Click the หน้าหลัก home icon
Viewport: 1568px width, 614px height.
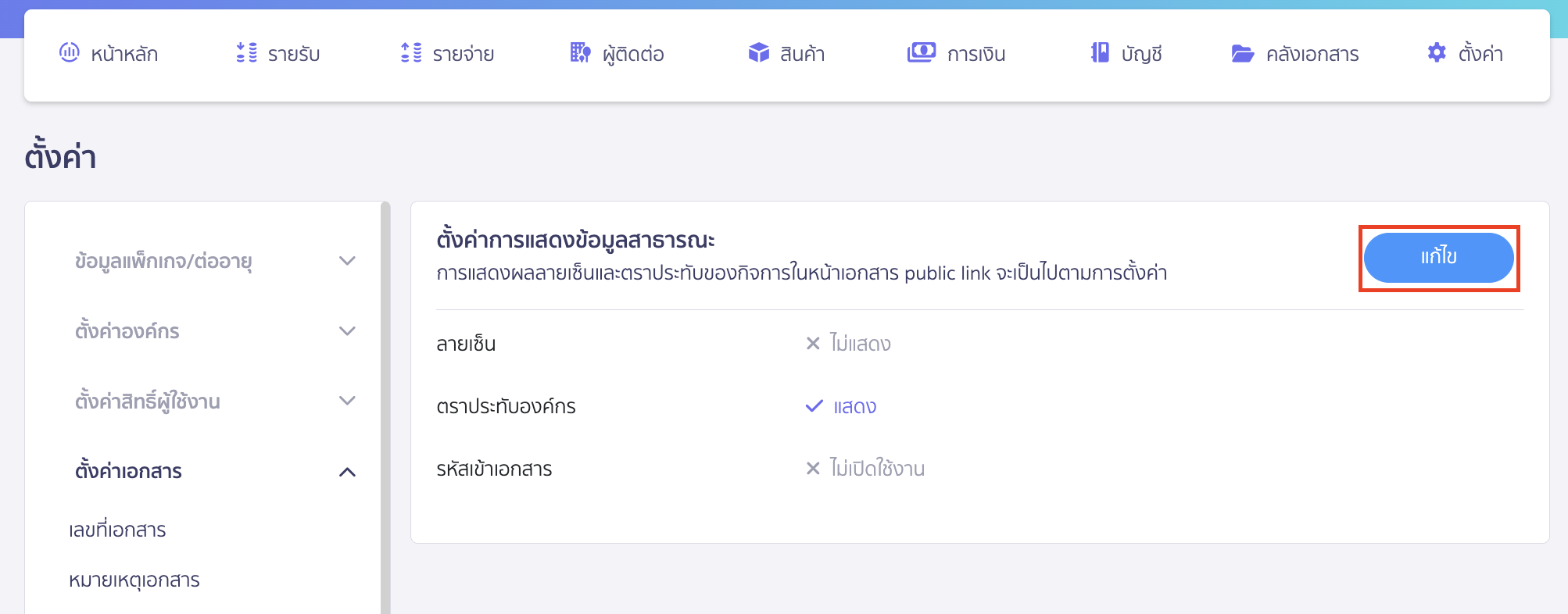pos(70,53)
